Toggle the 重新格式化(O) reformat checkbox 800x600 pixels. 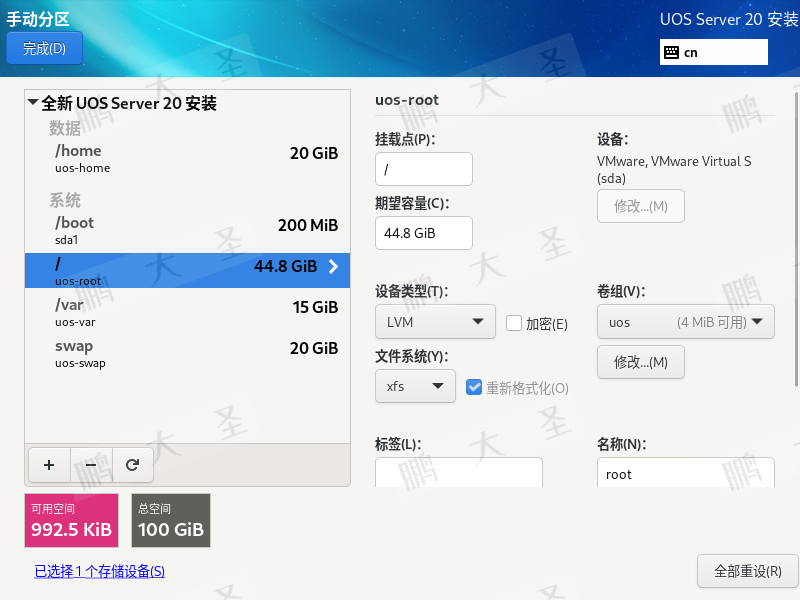coord(474,387)
